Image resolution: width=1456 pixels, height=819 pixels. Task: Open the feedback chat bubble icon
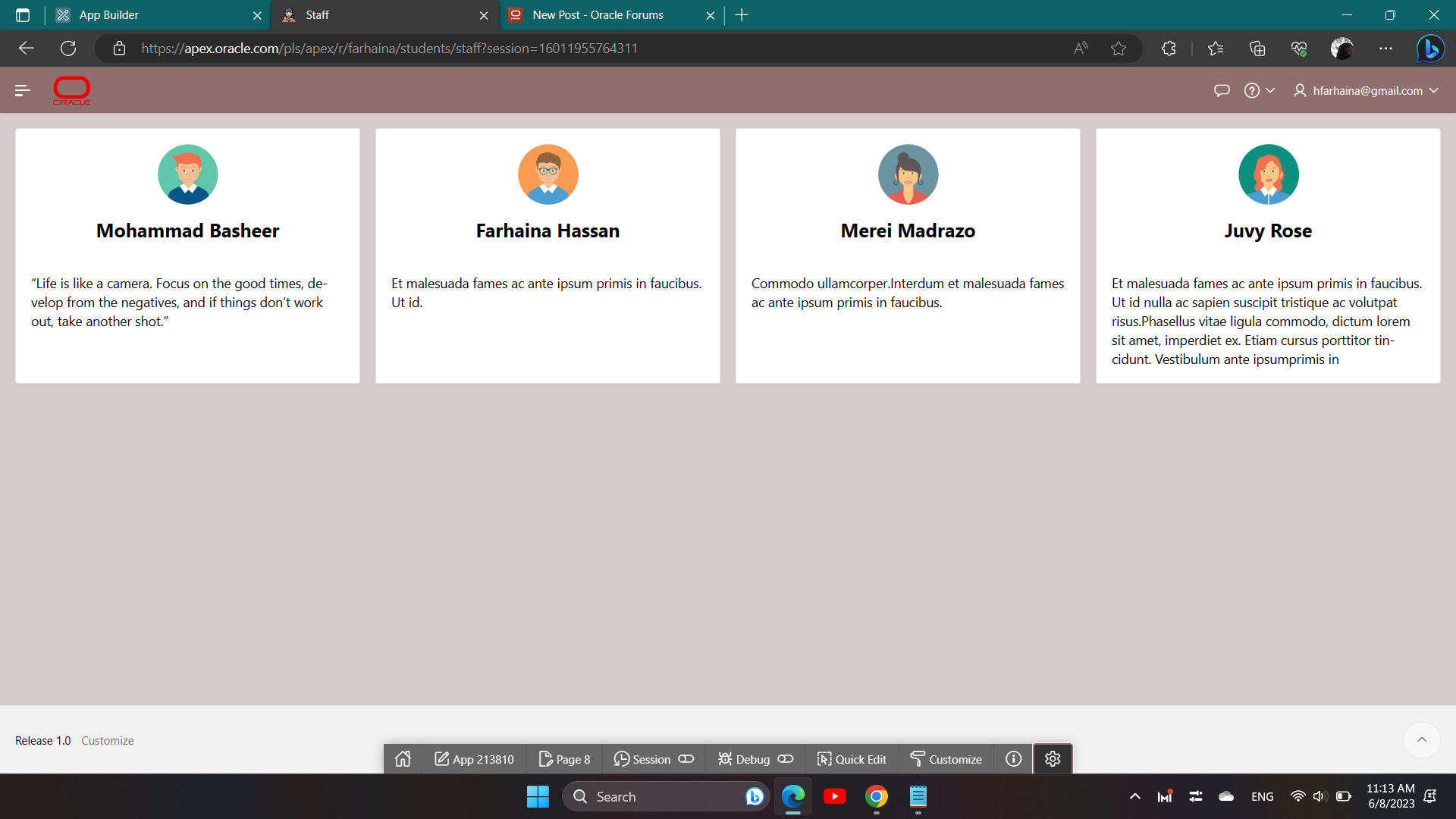1221,90
